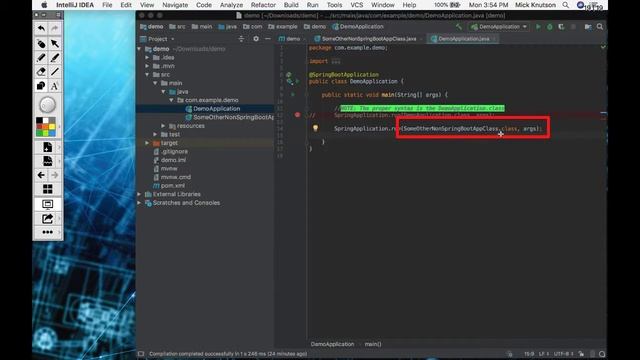Click the size circle control in annotation toolbar
The height and width of the screenshot is (360, 640).
pos(47,105)
